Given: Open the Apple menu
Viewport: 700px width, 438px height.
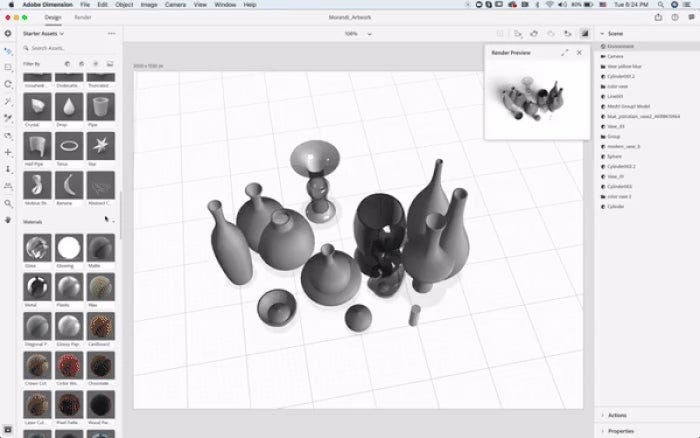Looking at the screenshot, I should point(11,4).
